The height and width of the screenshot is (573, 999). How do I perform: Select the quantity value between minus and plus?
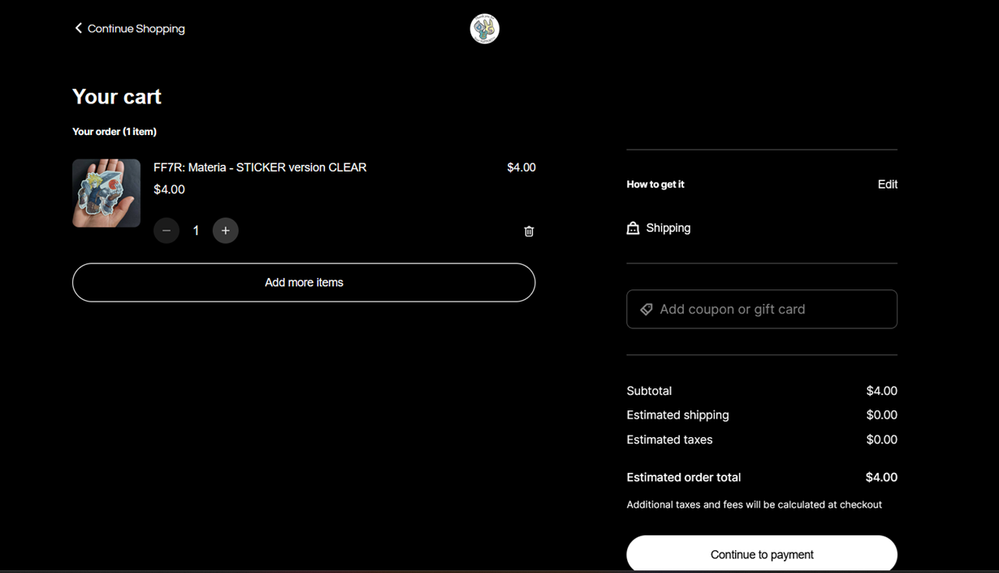[196, 231]
